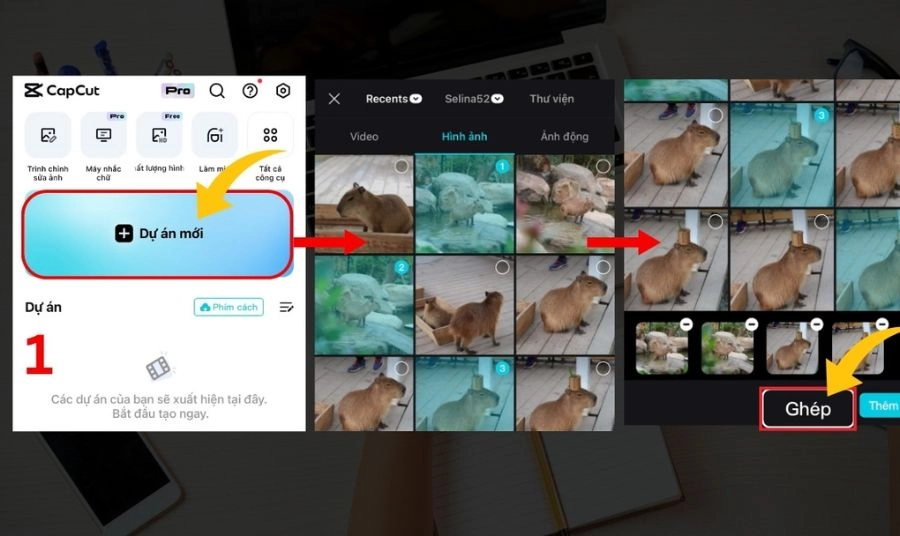900x536 pixels.
Task: Remove fourth selected thumbnail via minus icon
Action: point(882,324)
